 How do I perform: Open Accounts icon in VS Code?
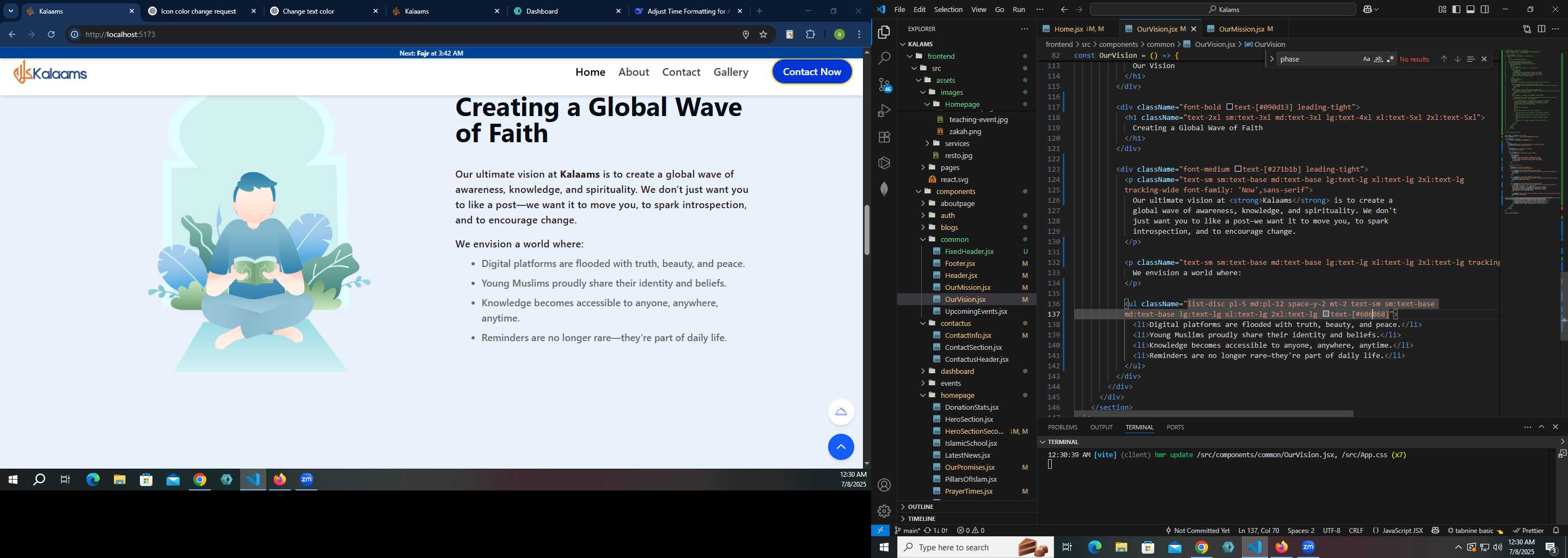[884, 486]
